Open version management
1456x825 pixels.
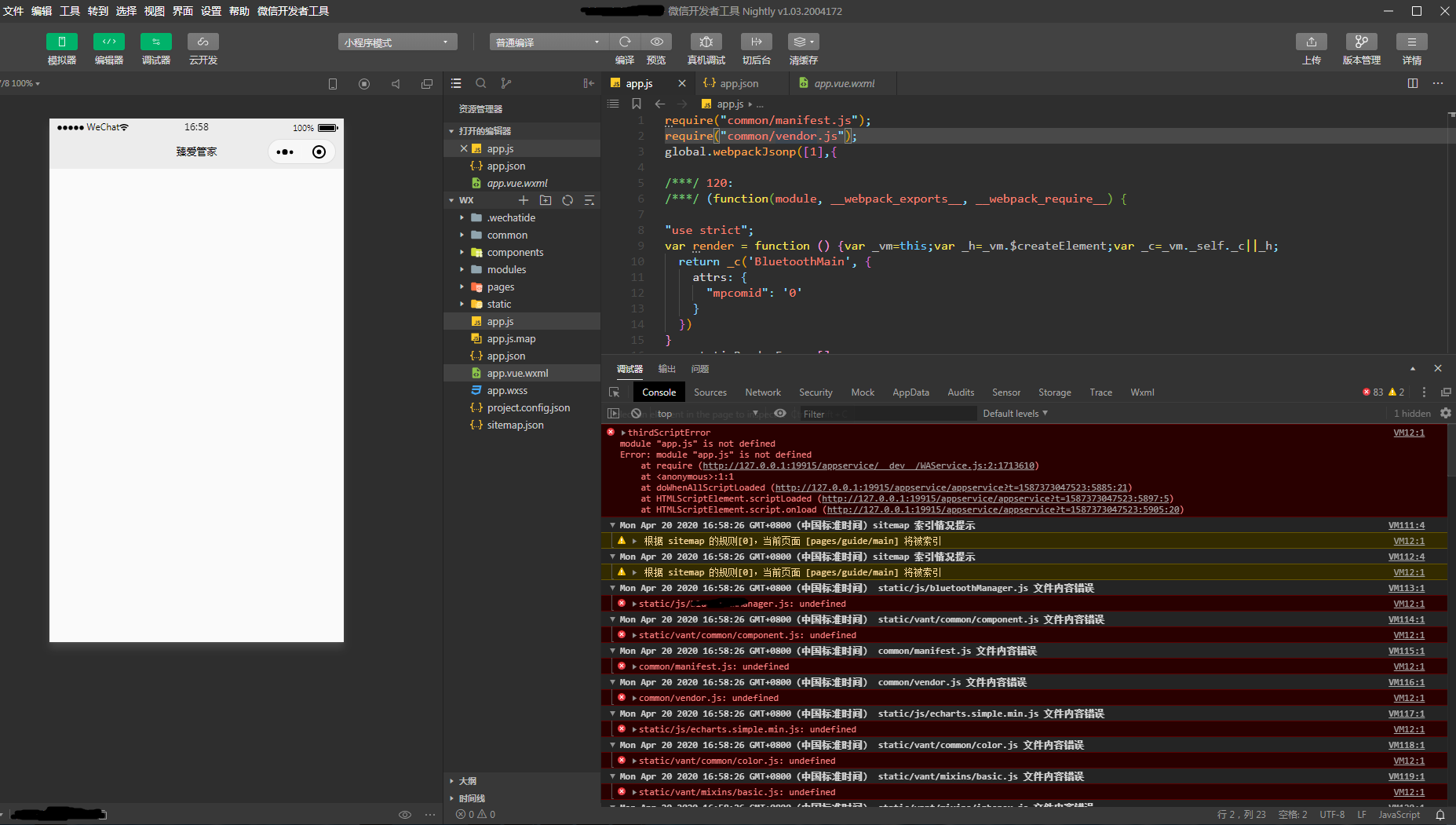1362,42
